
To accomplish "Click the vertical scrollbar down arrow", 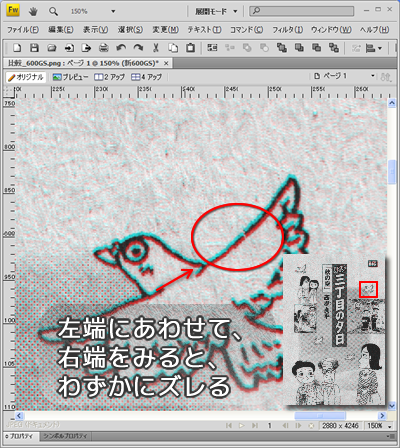I will click(x=392, y=406).
